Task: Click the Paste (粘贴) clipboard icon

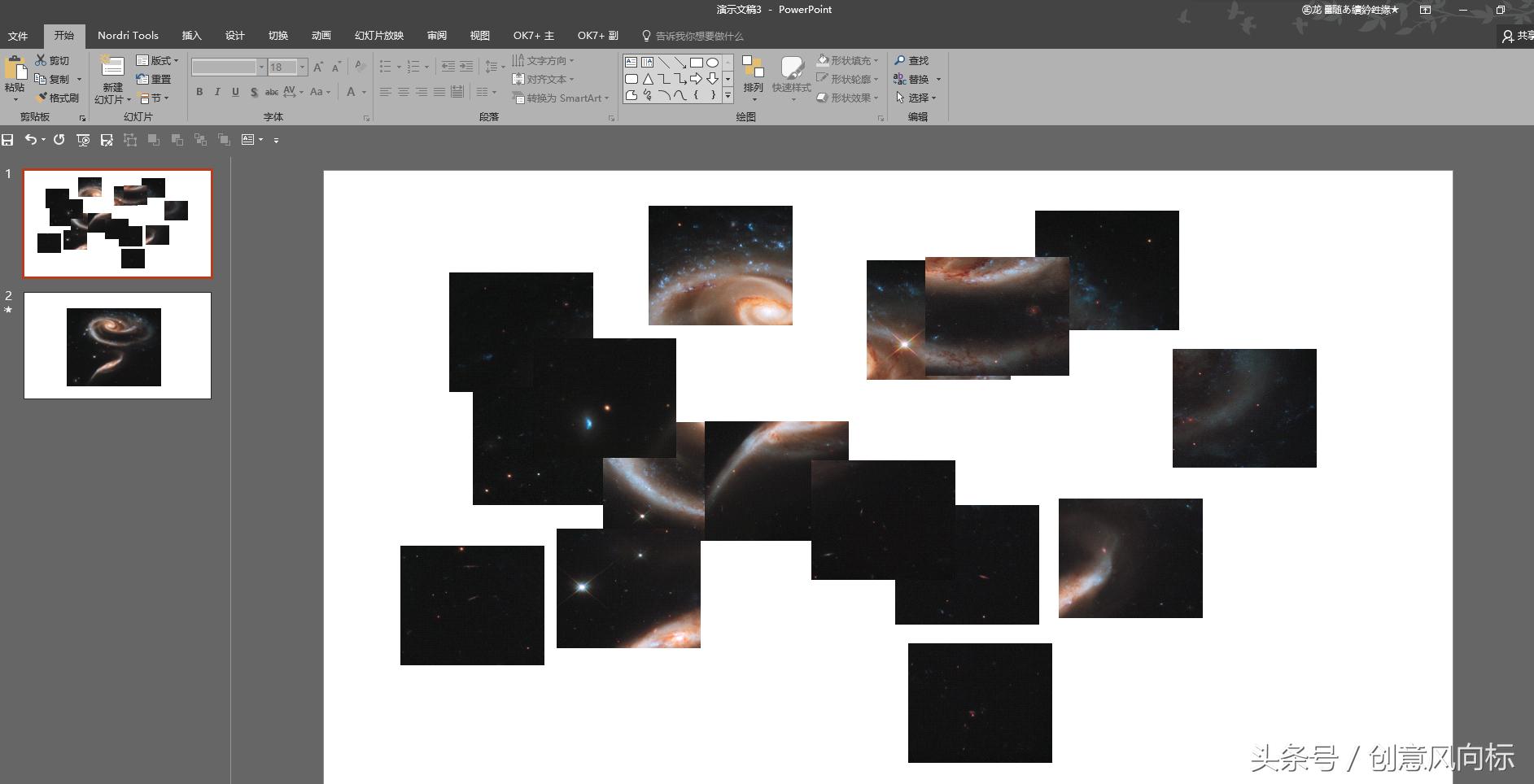Action: 15,68
